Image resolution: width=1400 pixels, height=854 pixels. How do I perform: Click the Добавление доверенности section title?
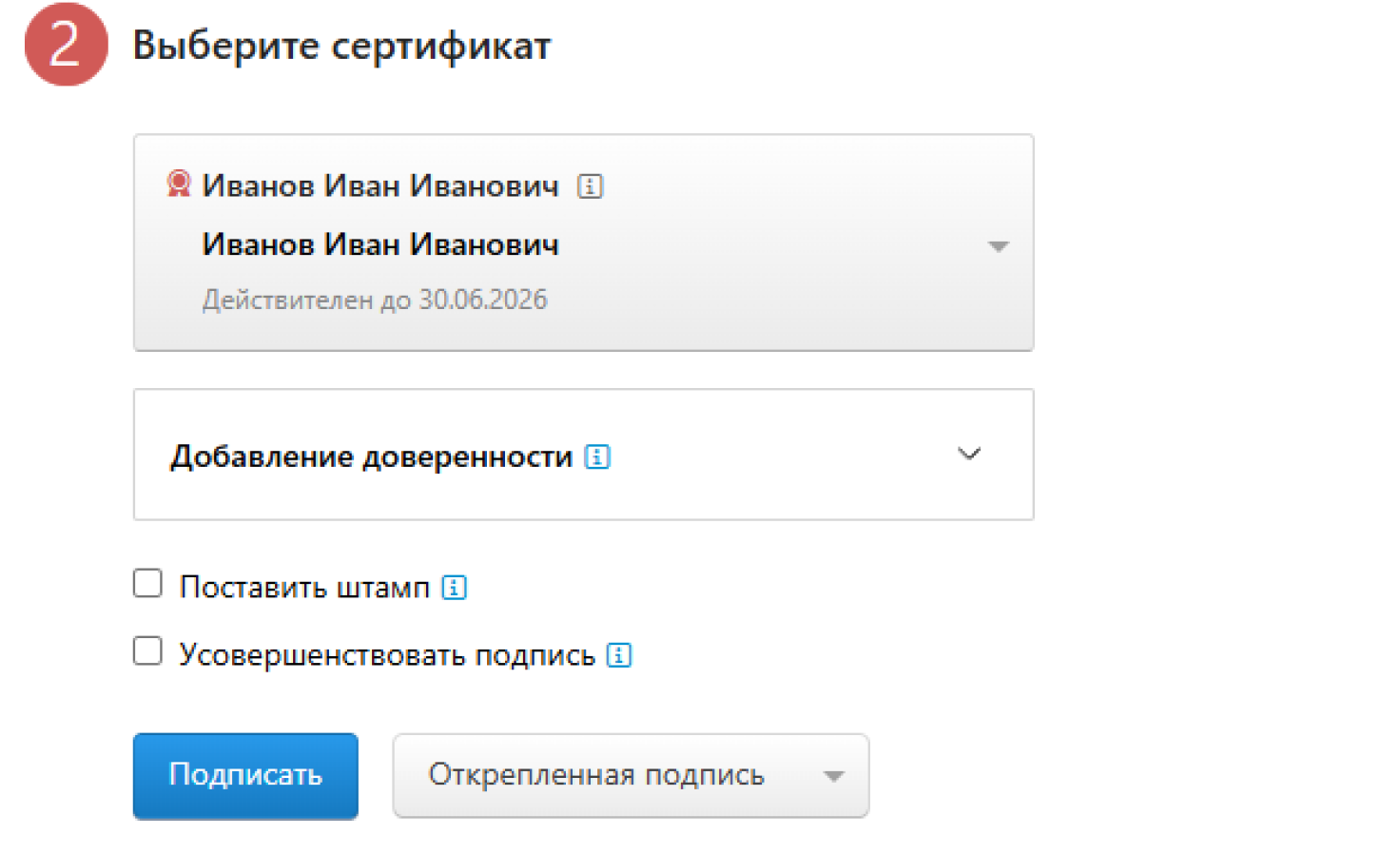(371, 457)
